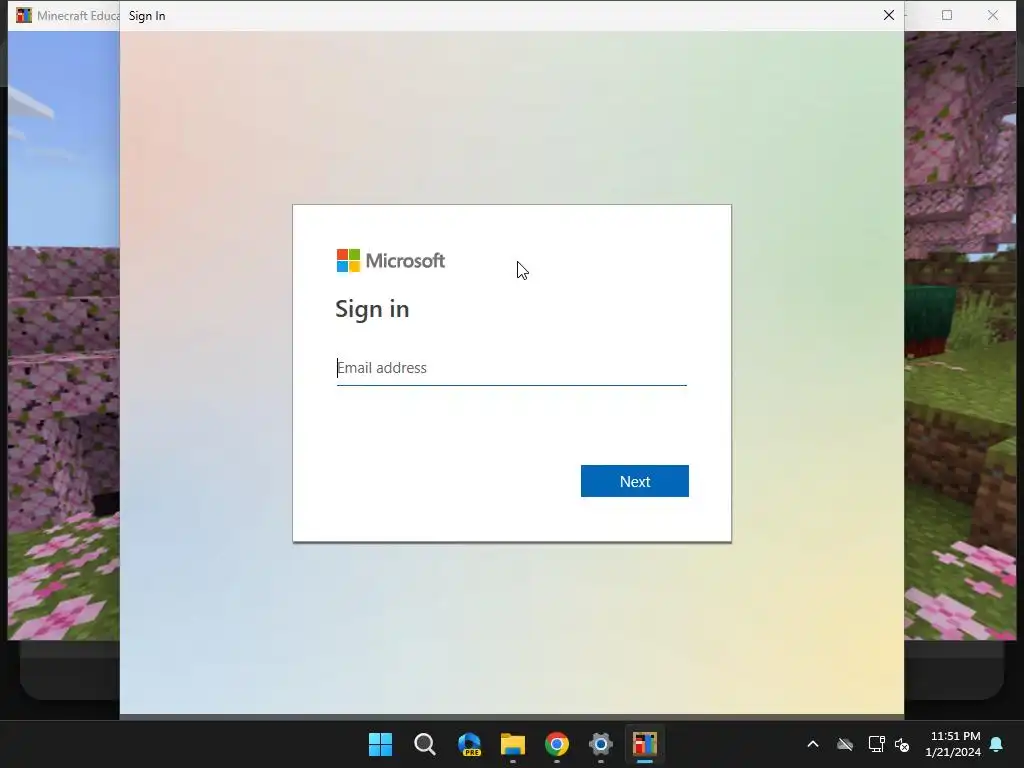Open taskbar Search
1024x768 pixels.
click(425, 744)
